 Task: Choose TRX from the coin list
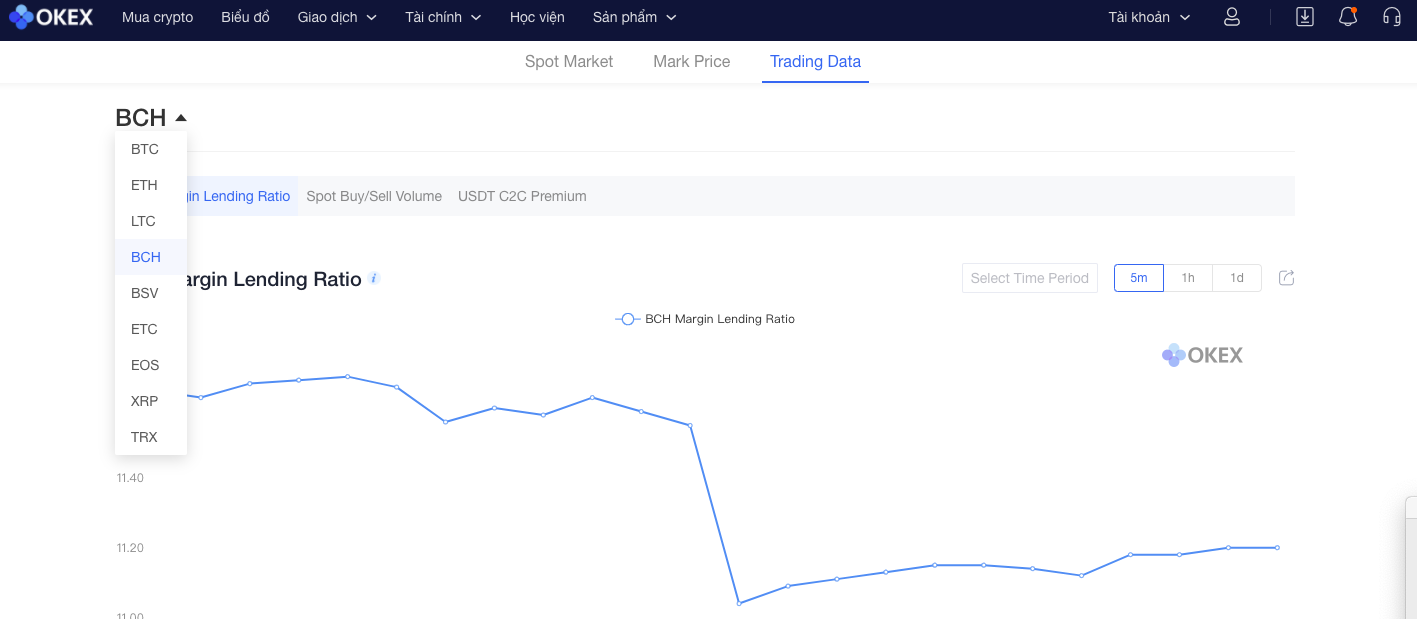point(151,437)
